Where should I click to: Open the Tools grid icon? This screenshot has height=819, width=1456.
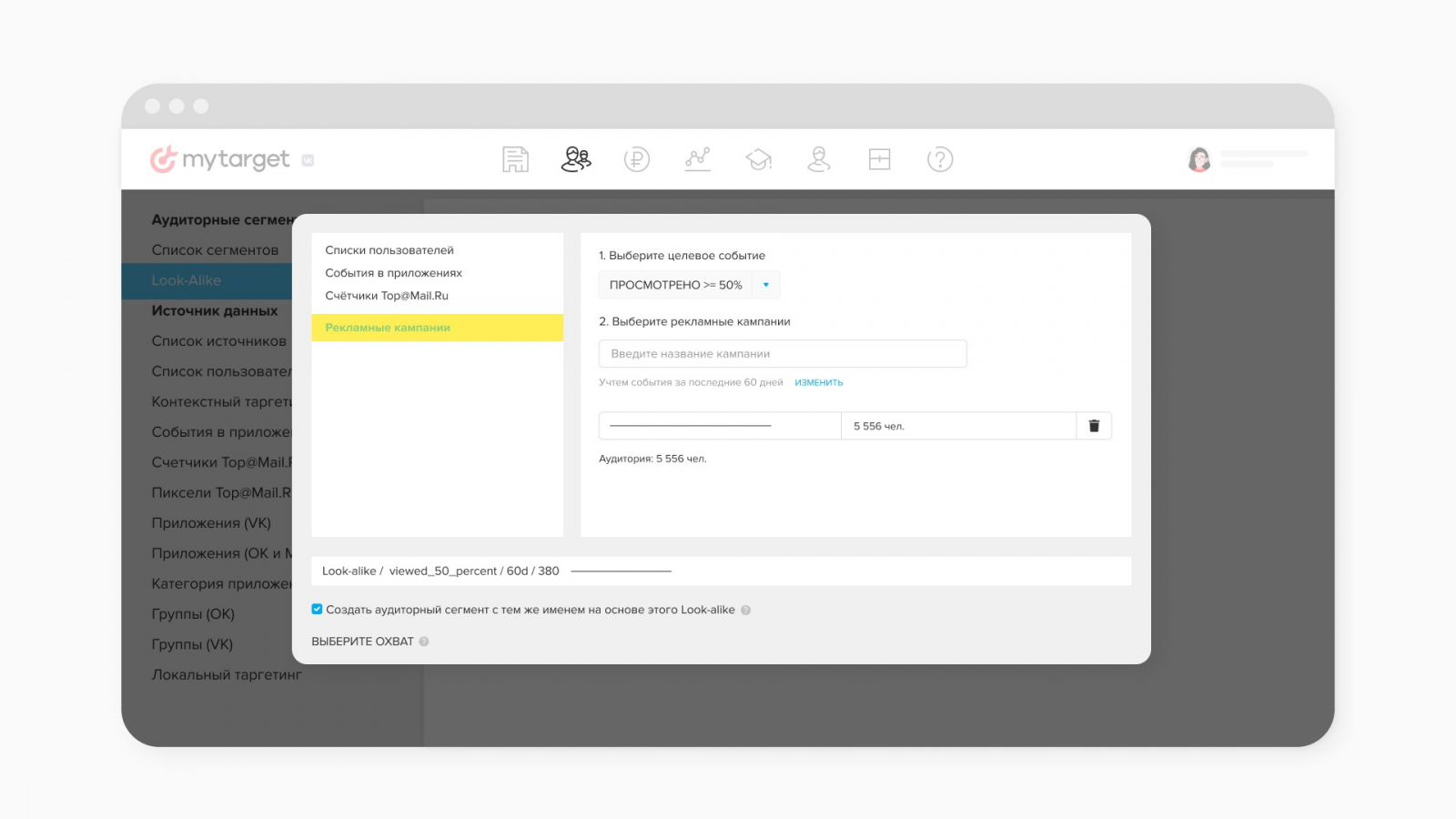tap(879, 159)
